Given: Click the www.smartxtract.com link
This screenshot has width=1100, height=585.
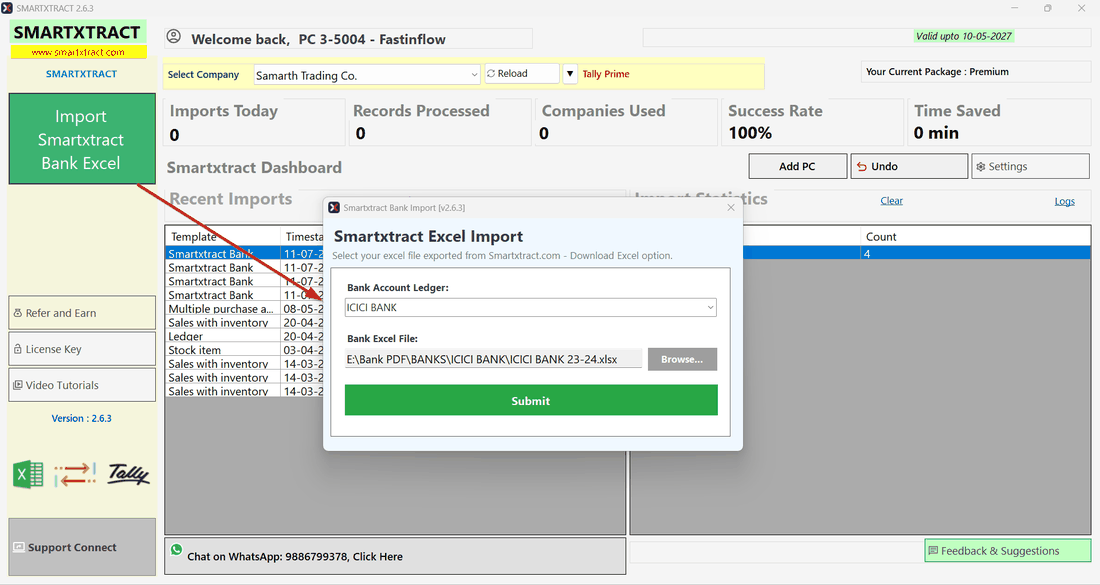Looking at the screenshot, I should click(x=79, y=52).
